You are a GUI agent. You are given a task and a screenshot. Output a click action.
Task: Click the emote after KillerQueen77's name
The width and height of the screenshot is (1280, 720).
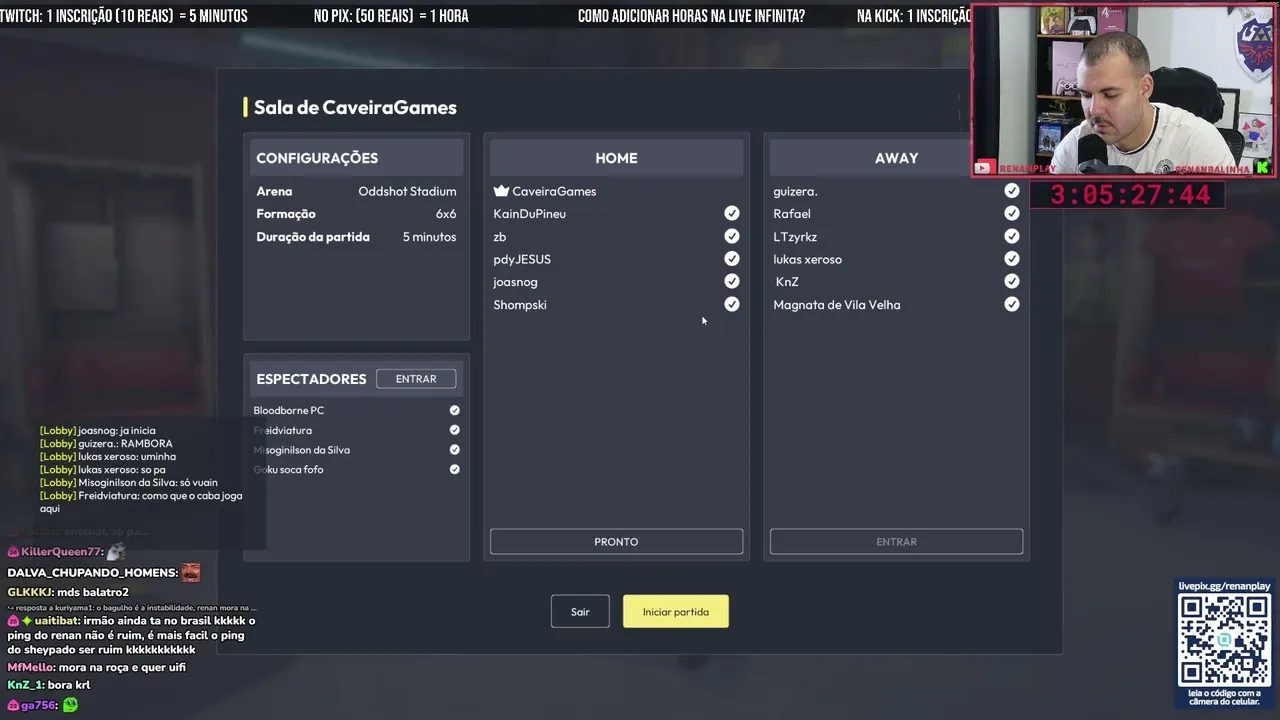(117, 551)
